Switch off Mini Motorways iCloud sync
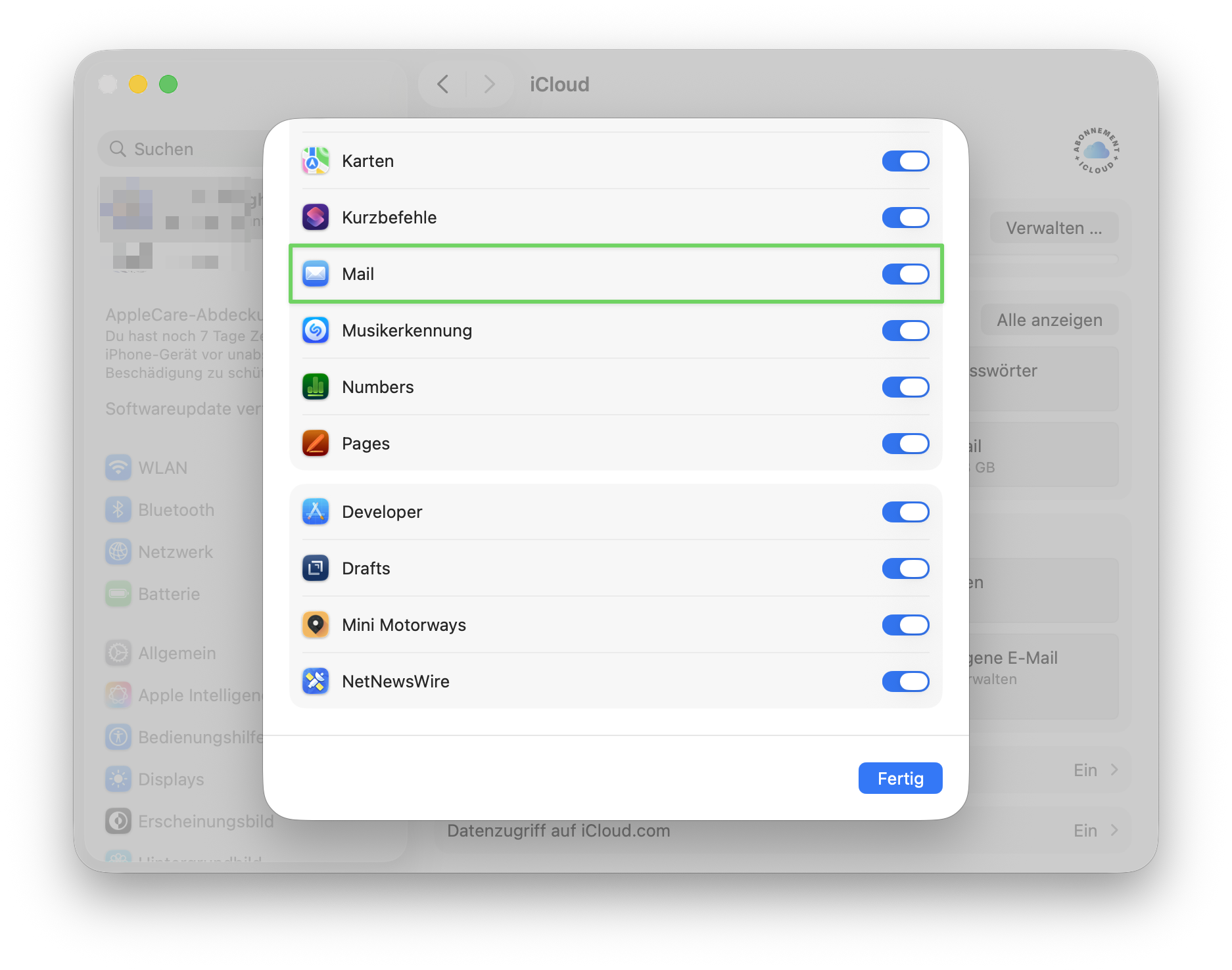 [x=905, y=625]
